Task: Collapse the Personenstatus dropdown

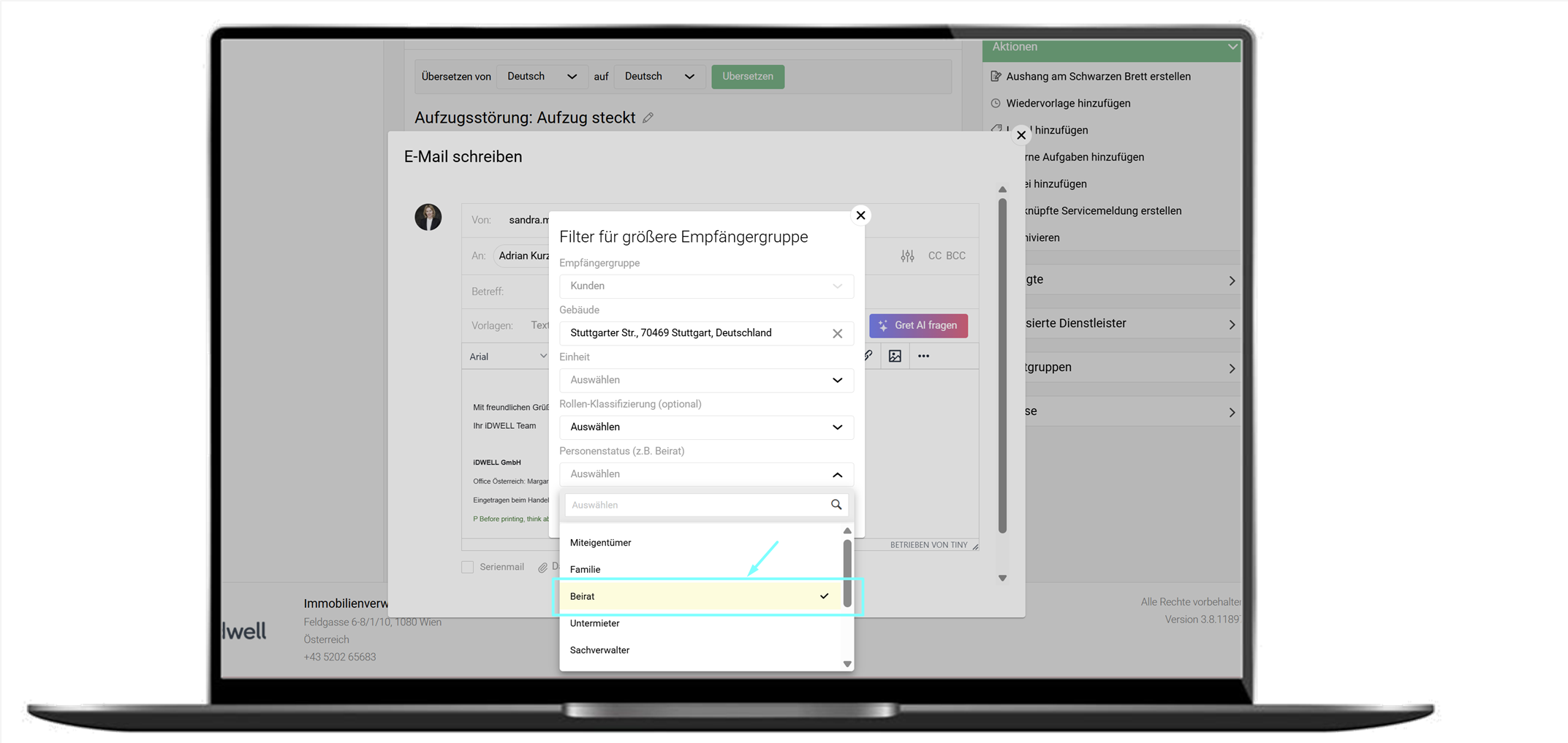Action: coord(837,474)
